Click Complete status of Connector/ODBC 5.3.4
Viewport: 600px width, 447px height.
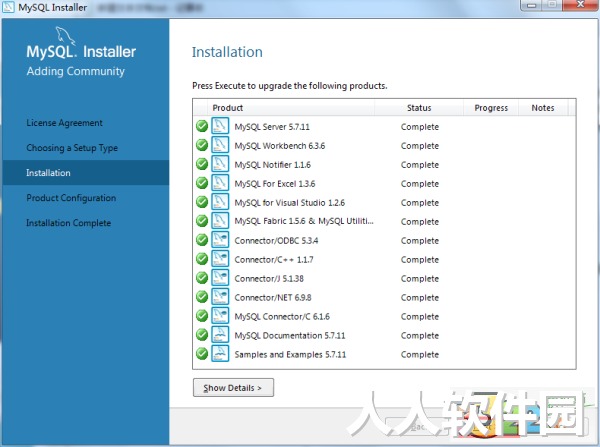coord(419,241)
